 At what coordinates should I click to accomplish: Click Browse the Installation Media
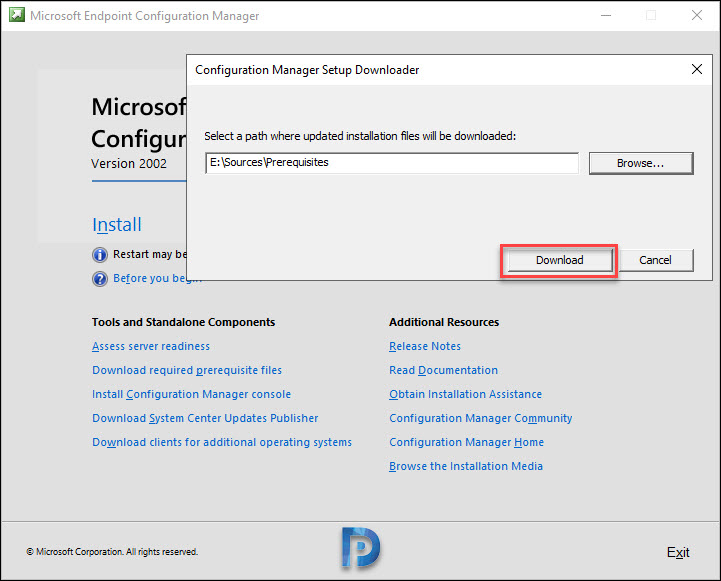pos(466,466)
